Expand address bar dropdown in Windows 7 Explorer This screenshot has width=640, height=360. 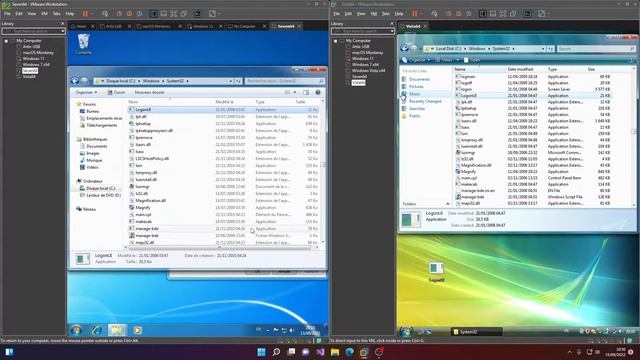pyautogui.click(x=231, y=81)
